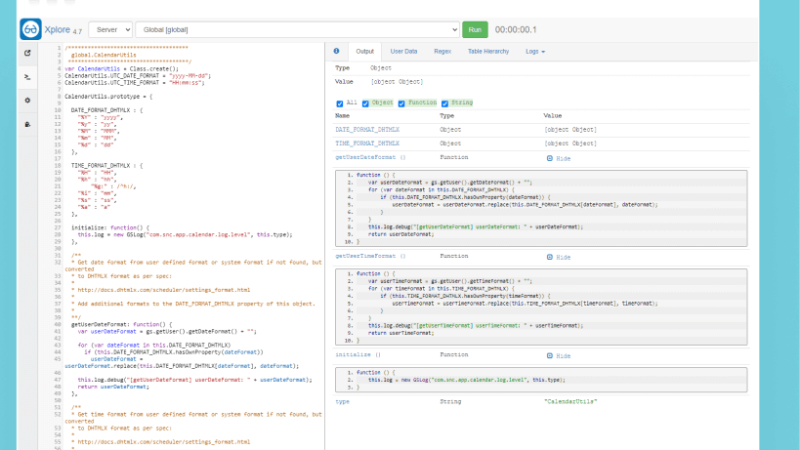The height and width of the screenshot is (450, 800).
Task: Uncheck the All filter checkbox
Action: 340,103
